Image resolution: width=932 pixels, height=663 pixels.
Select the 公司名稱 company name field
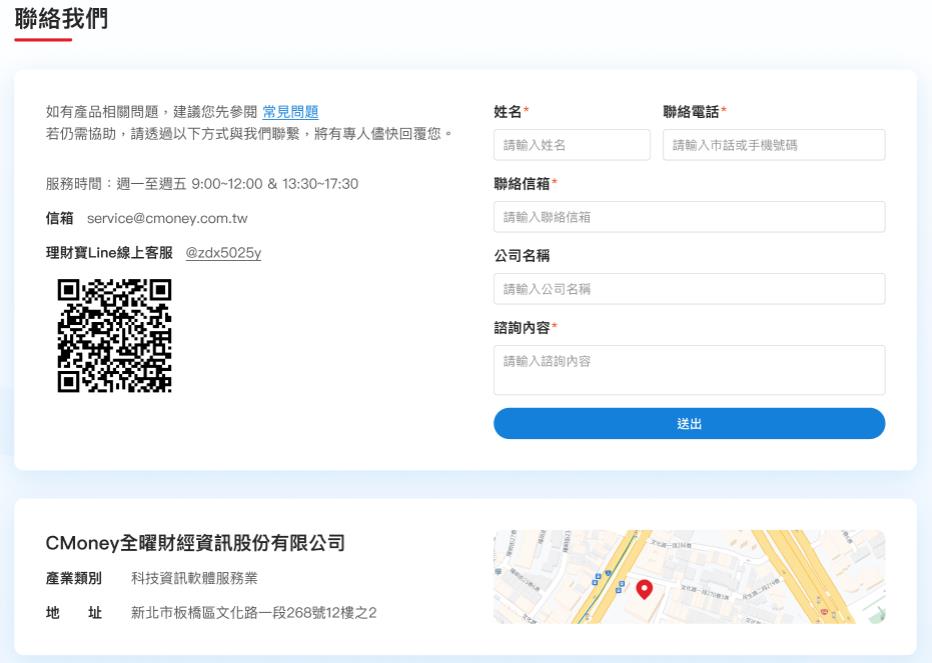pos(689,288)
